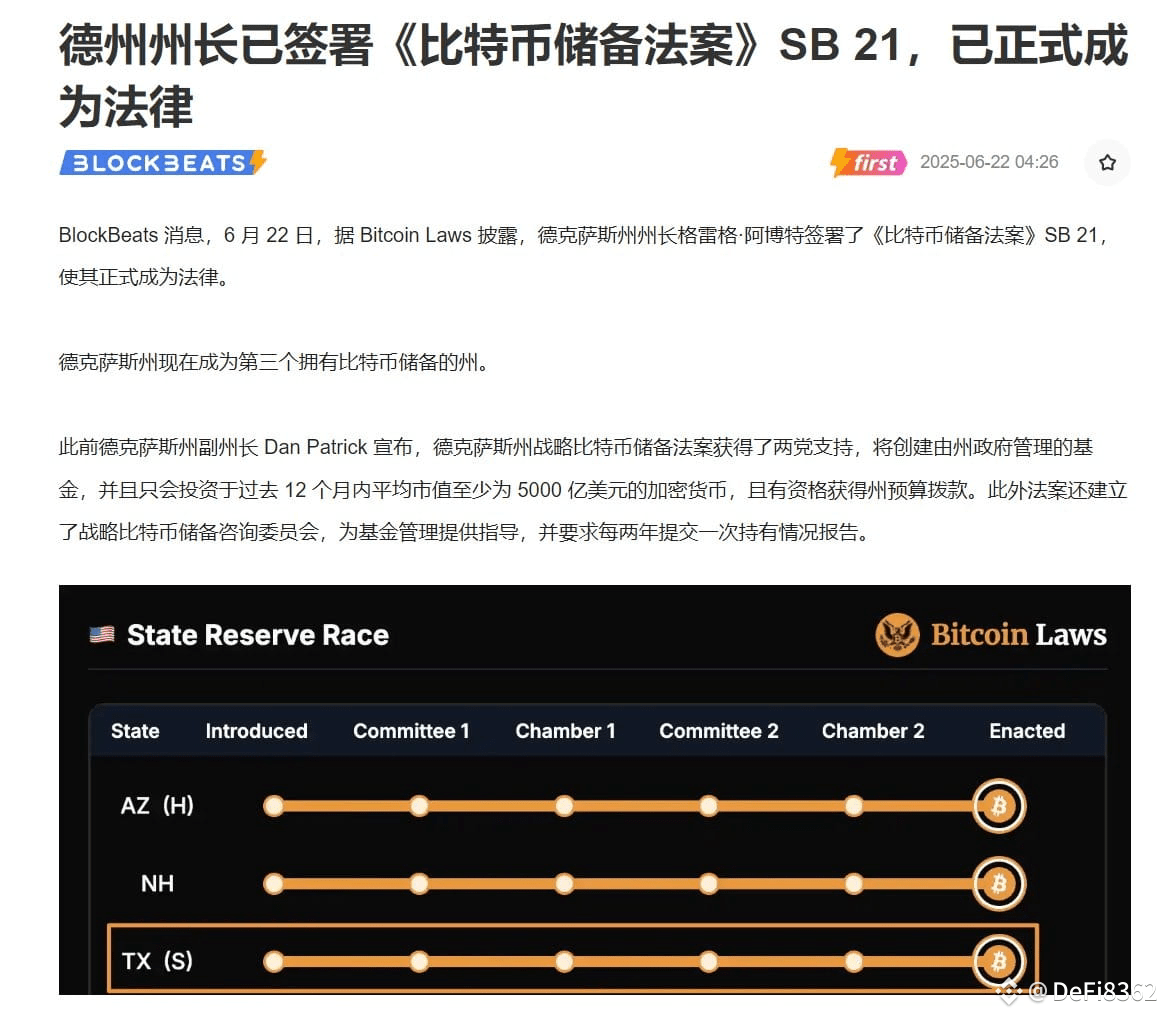Click the 'Committee 1' column header
The height and width of the screenshot is (1017, 1165).
click(411, 731)
